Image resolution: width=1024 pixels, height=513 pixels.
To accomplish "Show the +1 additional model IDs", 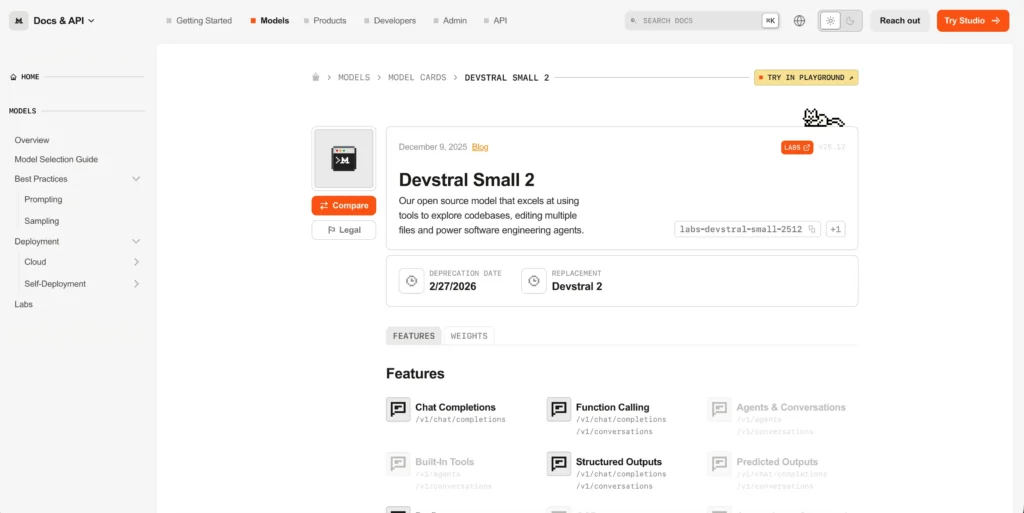I will tap(835, 229).
